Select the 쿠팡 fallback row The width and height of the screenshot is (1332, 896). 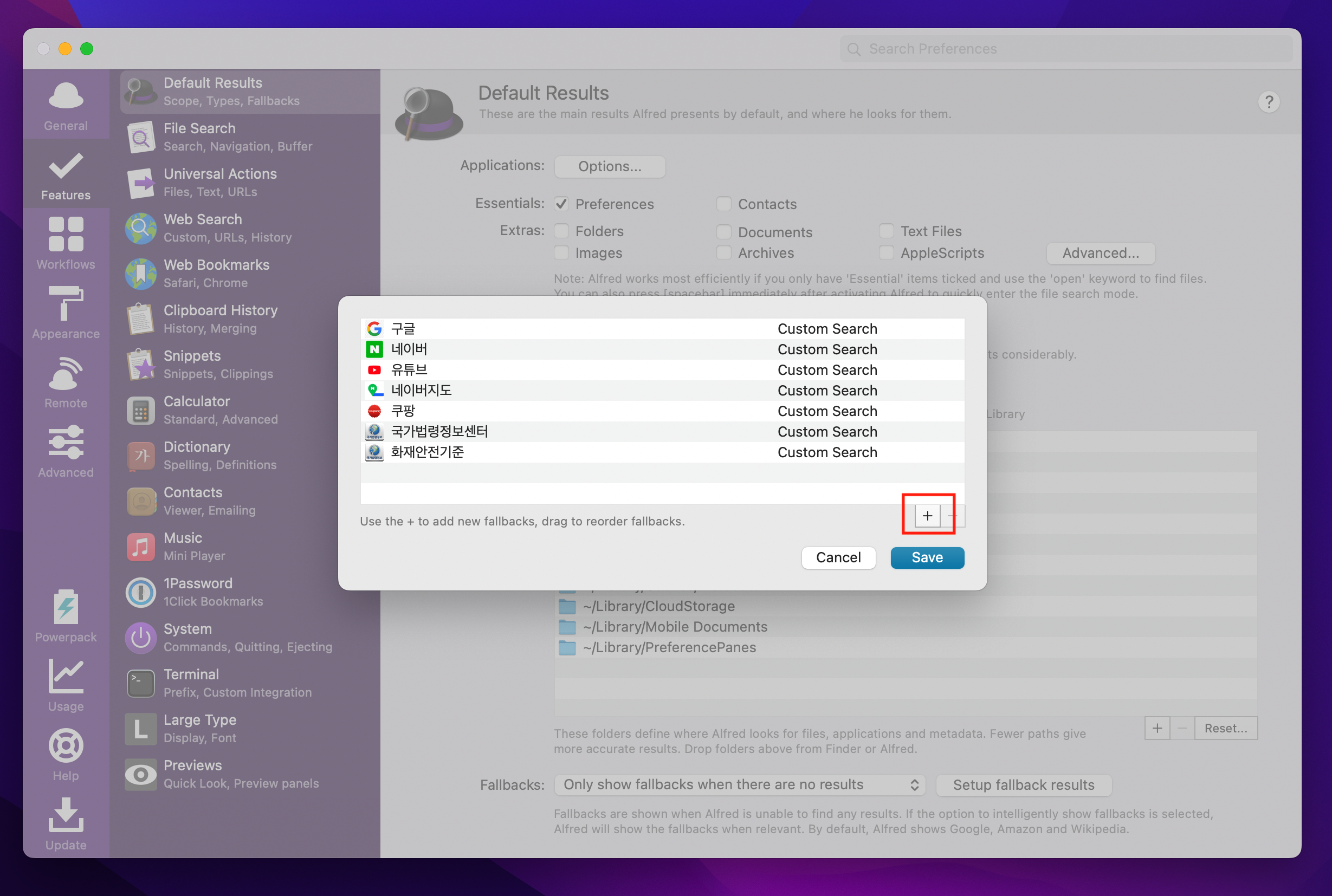(662, 411)
